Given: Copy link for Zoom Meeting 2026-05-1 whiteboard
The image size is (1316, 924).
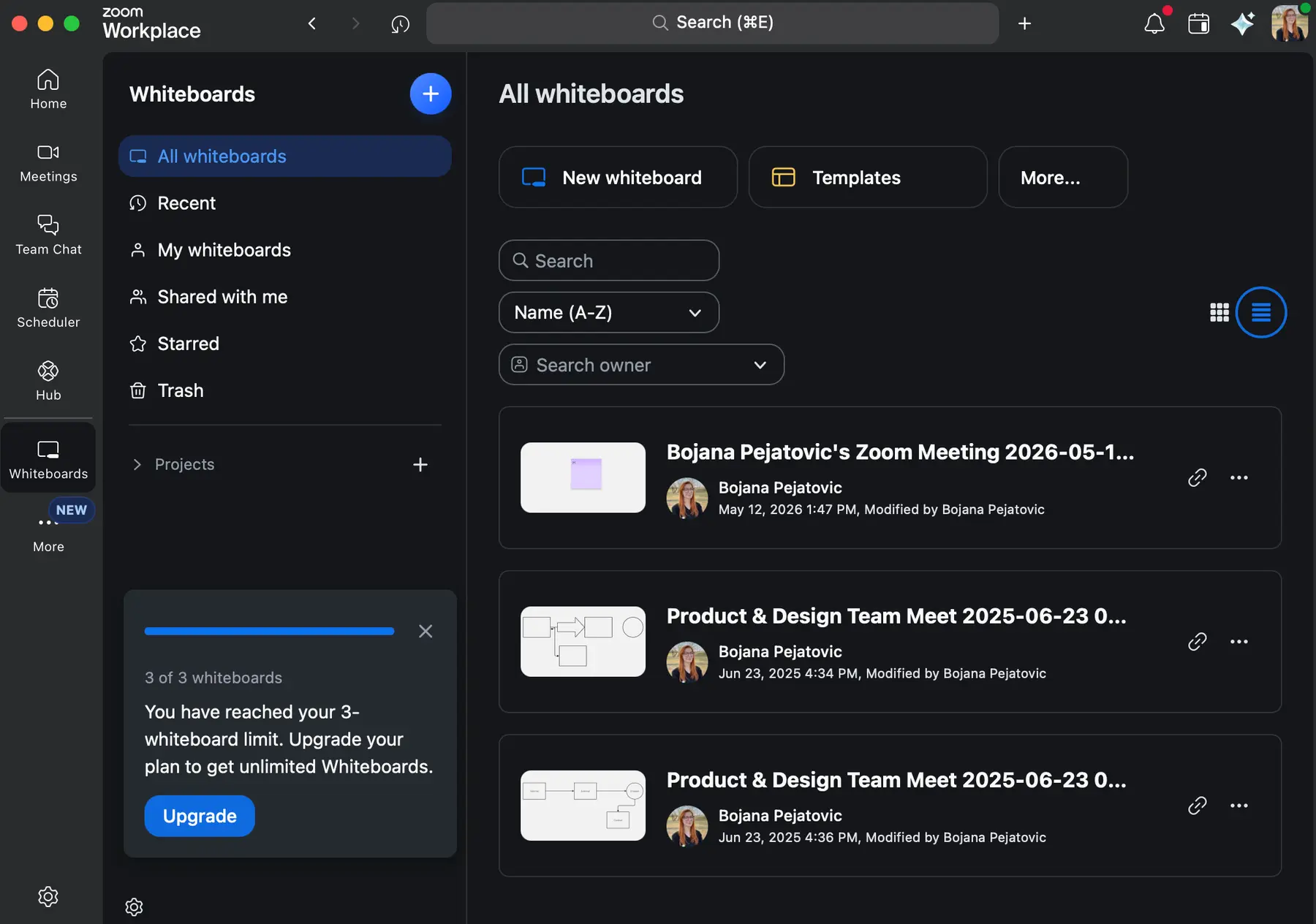Looking at the screenshot, I should pos(1197,477).
